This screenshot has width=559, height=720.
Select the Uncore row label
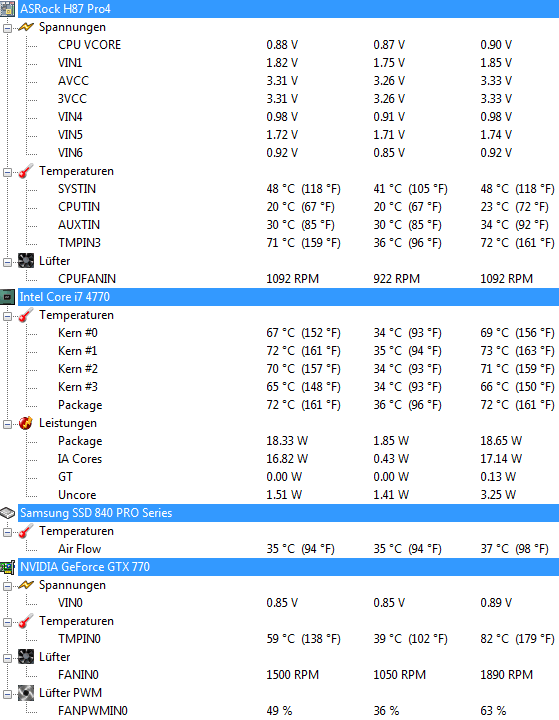(77, 495)
